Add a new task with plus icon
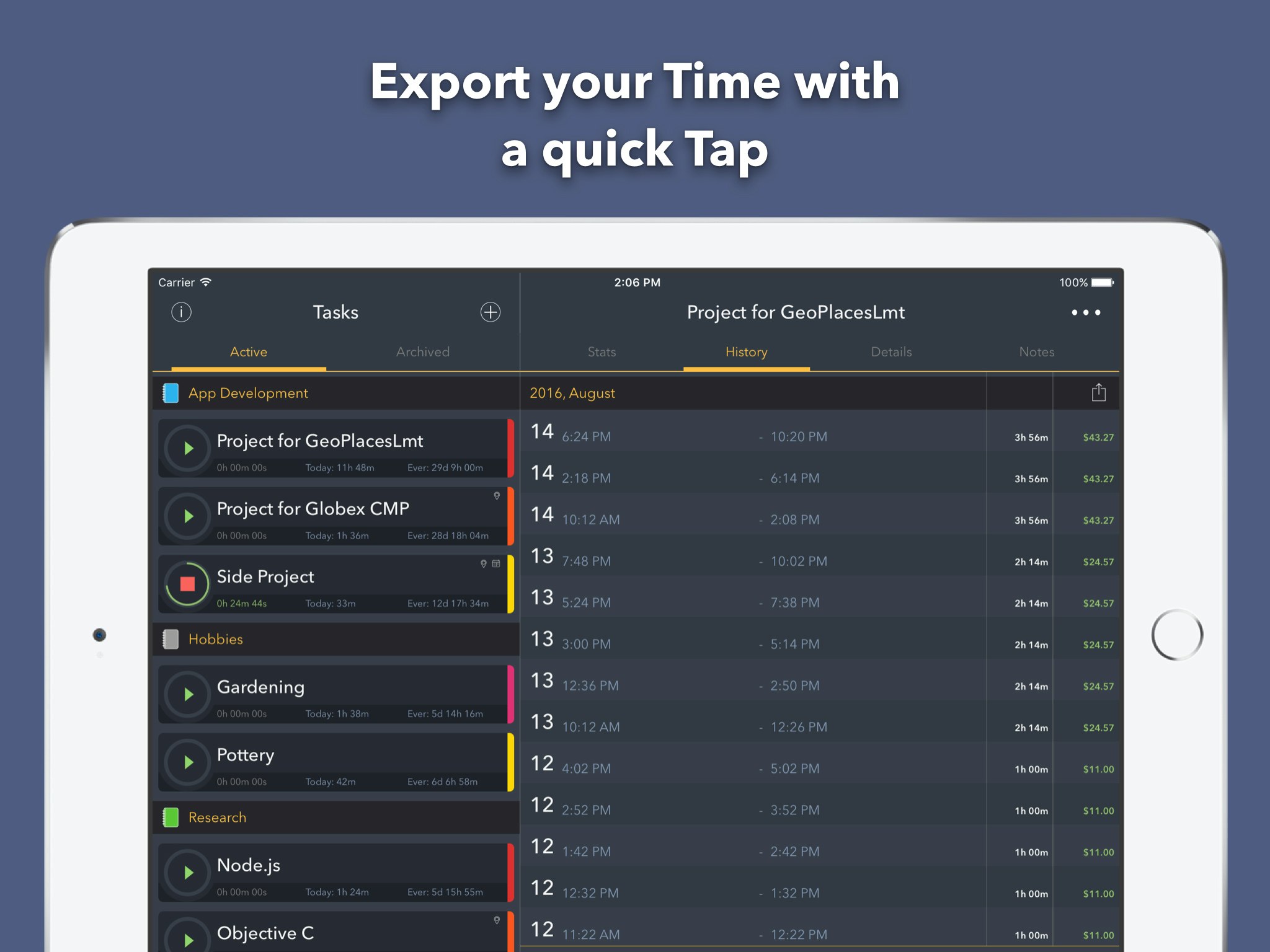This screenshot has height=952, width=1270. [491, 312]
